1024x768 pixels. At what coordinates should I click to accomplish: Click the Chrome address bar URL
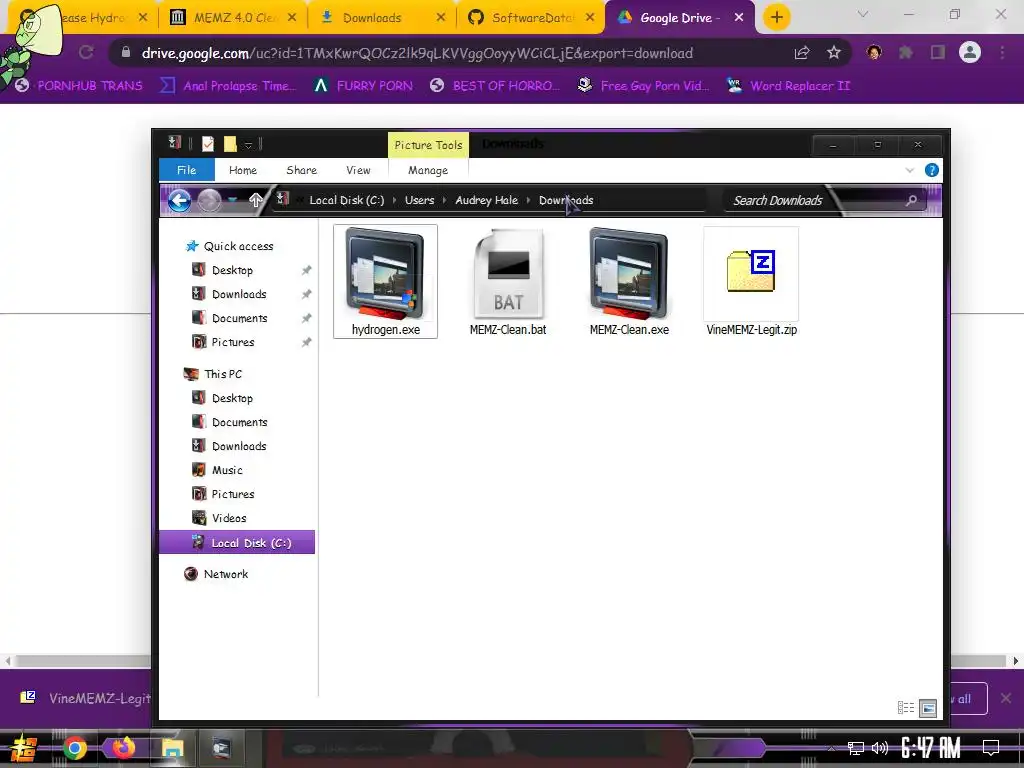(x=417, y=53)
